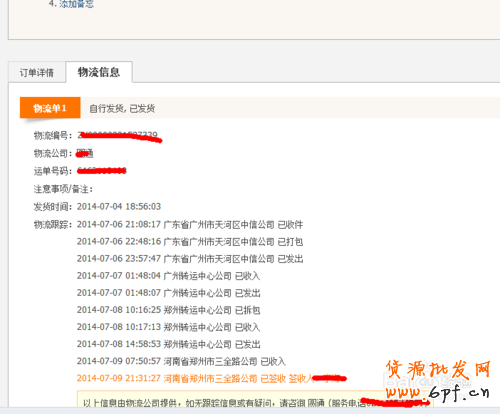Click the 01:48:04 广州转运中心 已收入 entry
Screen dimensions: 500x414
coord(168,276)
